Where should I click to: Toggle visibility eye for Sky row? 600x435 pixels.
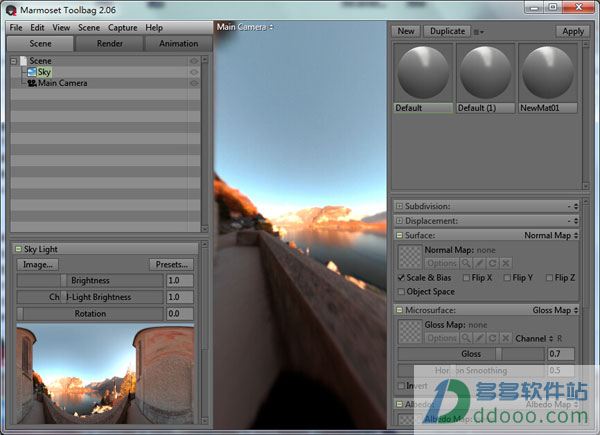[194, 72]
